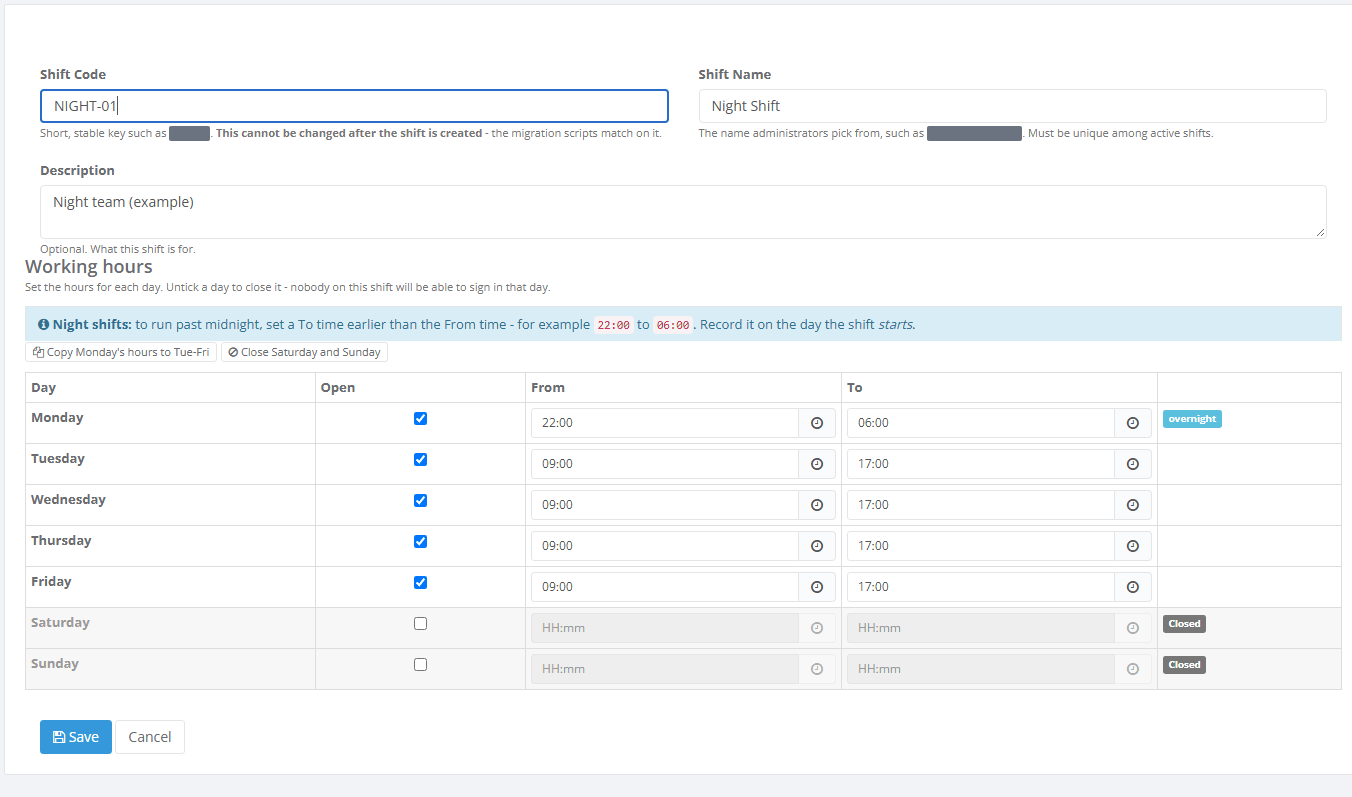Tick the Sunday Open checkbox
The width and height of the screenshot is (1352, 797).
point(420,664)
